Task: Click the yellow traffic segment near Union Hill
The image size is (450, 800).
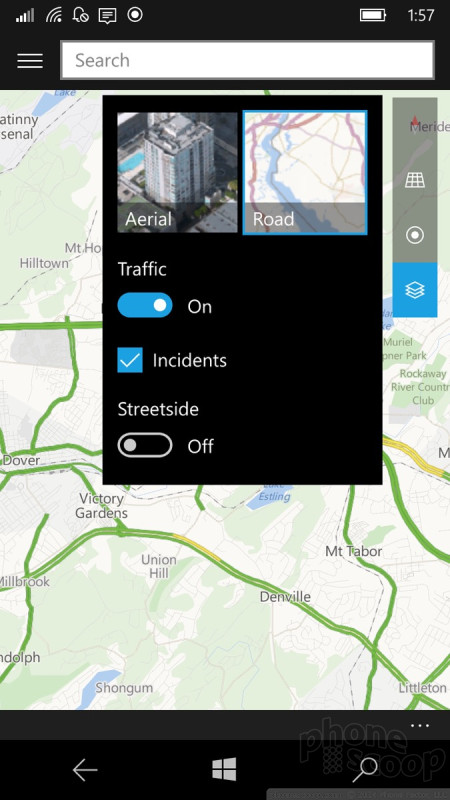Action: [196, 546]
